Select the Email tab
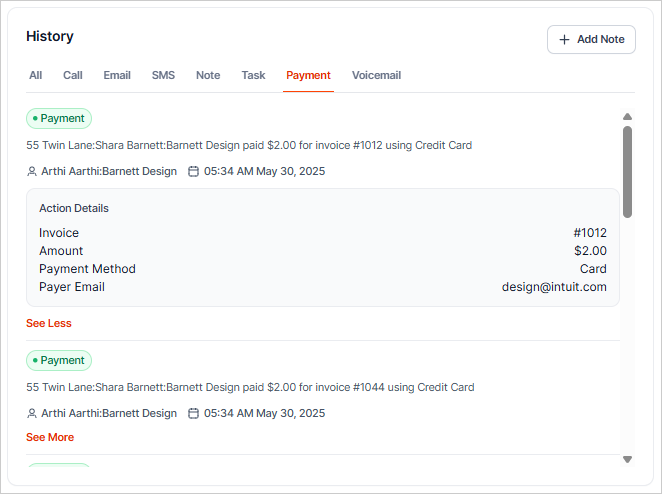Viewport: 662px width, 494px height. click(x=117, y=75)
